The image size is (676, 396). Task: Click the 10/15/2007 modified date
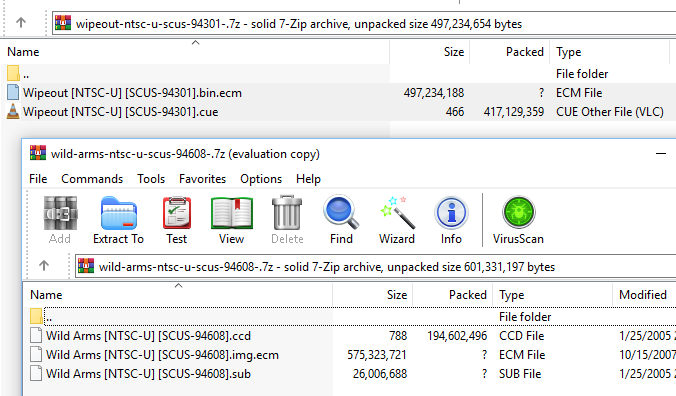(648, 354)
